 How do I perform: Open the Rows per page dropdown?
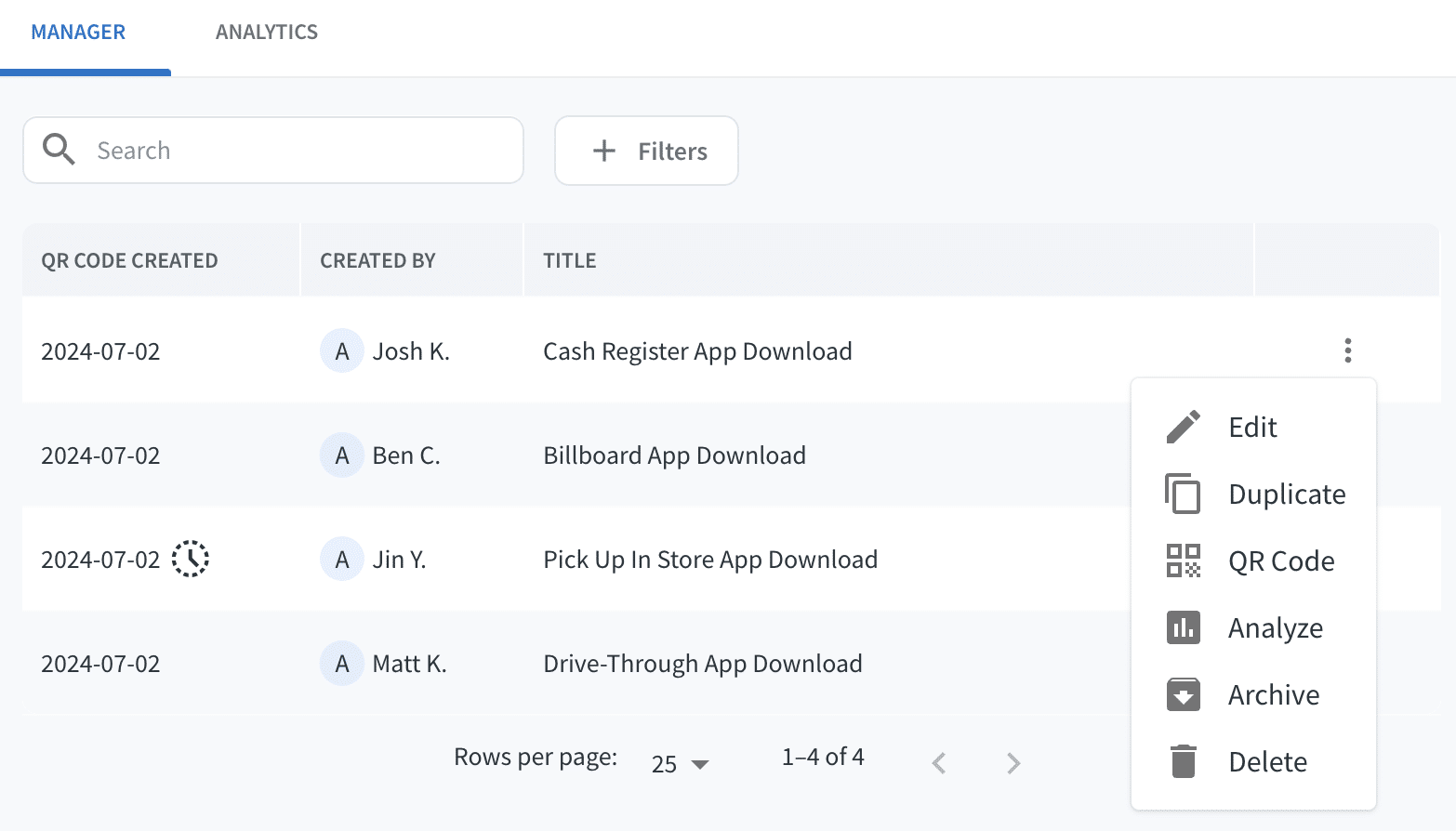coord(681,762)
